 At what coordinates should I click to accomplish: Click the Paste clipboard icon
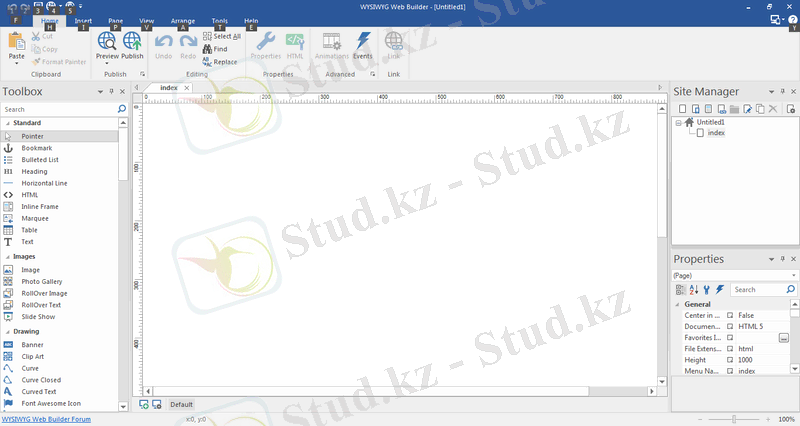[x=16, y=42]
